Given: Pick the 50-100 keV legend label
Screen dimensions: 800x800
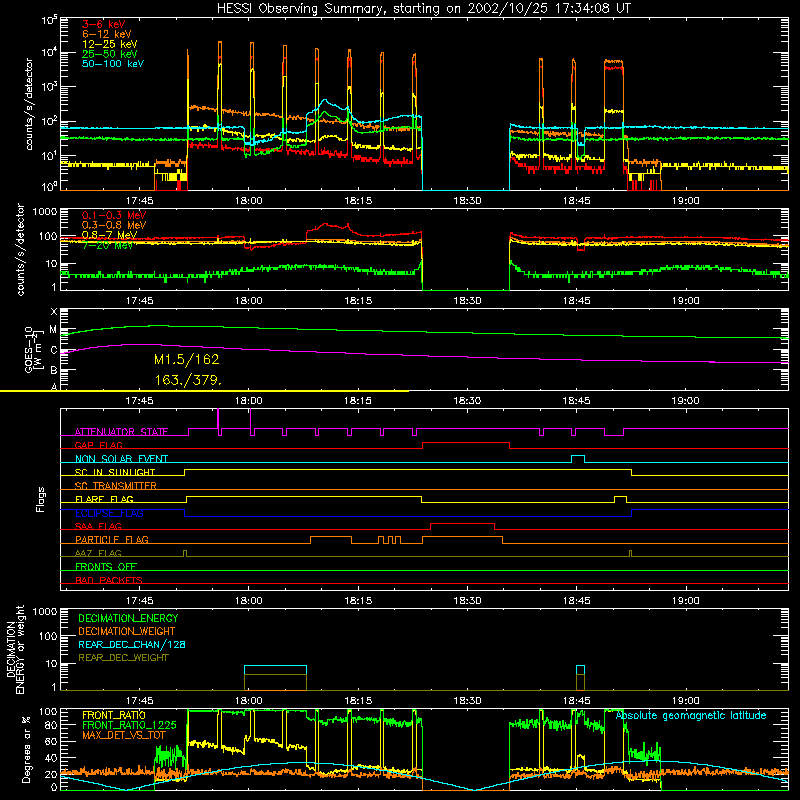Looking at the screenshot, I should pyautogui.click(x=113, y=64).
